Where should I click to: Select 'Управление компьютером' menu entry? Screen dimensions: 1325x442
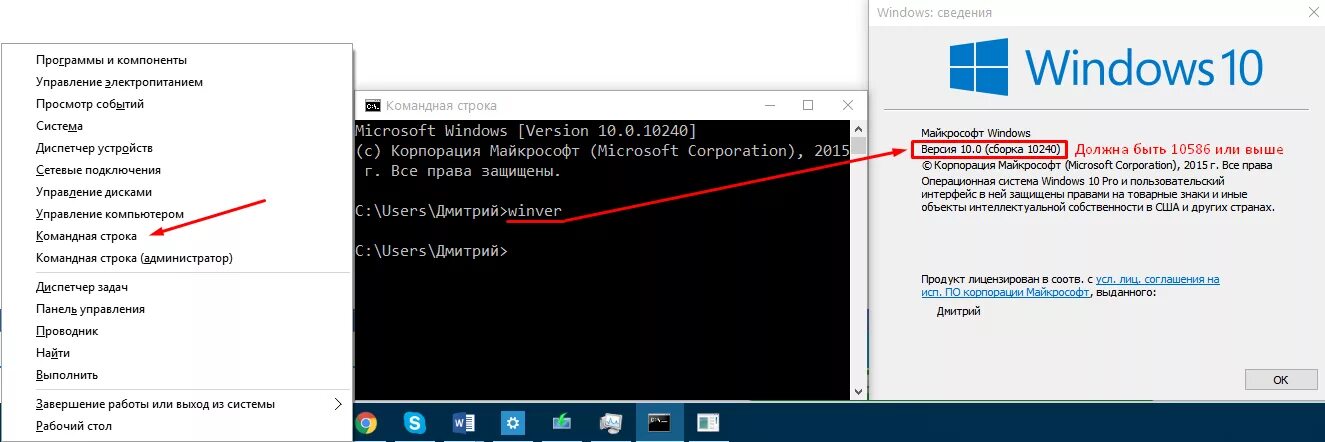110,214
